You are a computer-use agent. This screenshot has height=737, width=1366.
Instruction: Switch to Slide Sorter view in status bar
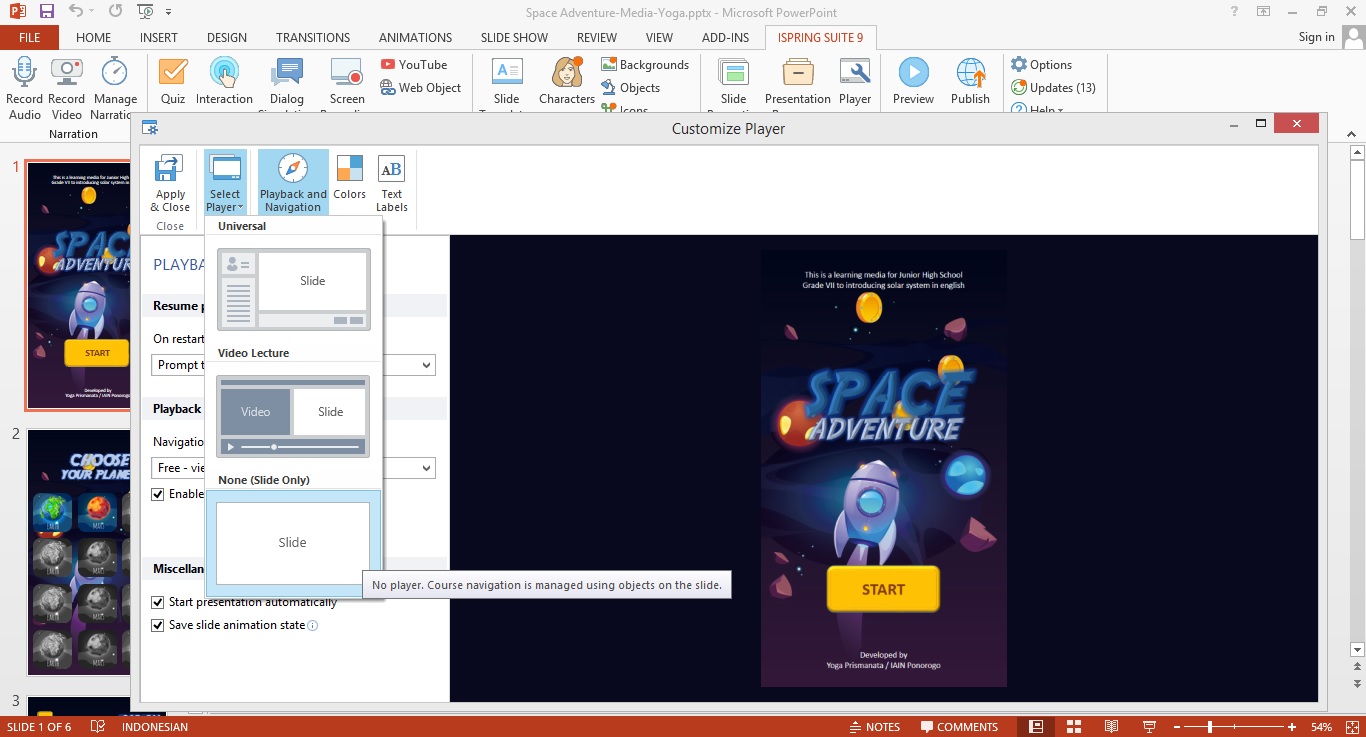(x=1073, y=727)
